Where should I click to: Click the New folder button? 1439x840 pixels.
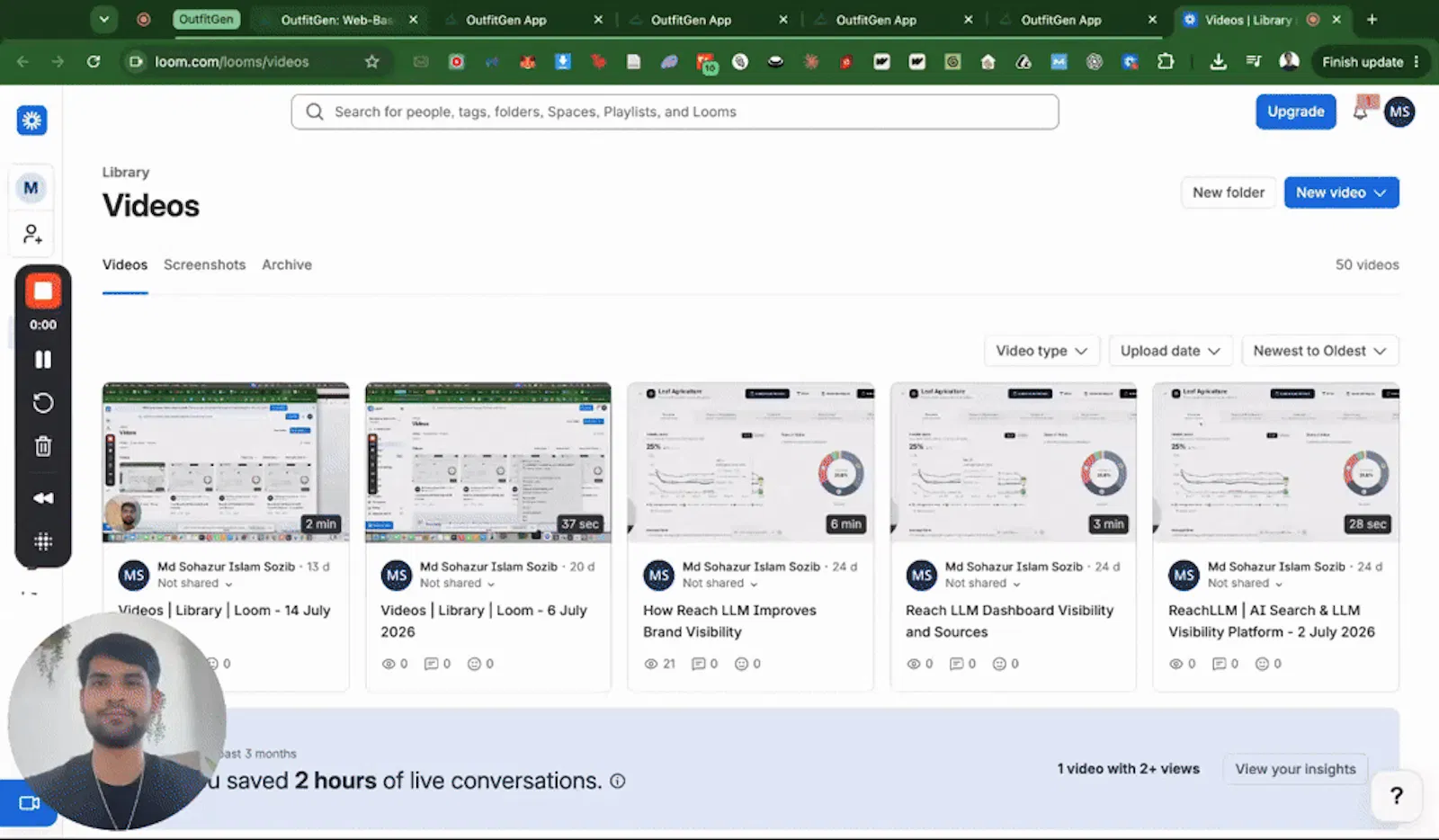point(1229,192)
